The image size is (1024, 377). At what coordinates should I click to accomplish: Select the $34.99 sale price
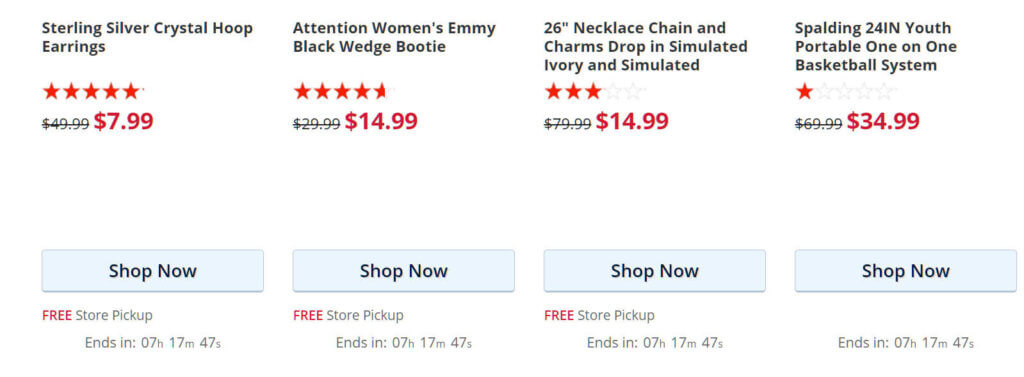point(883,122)
